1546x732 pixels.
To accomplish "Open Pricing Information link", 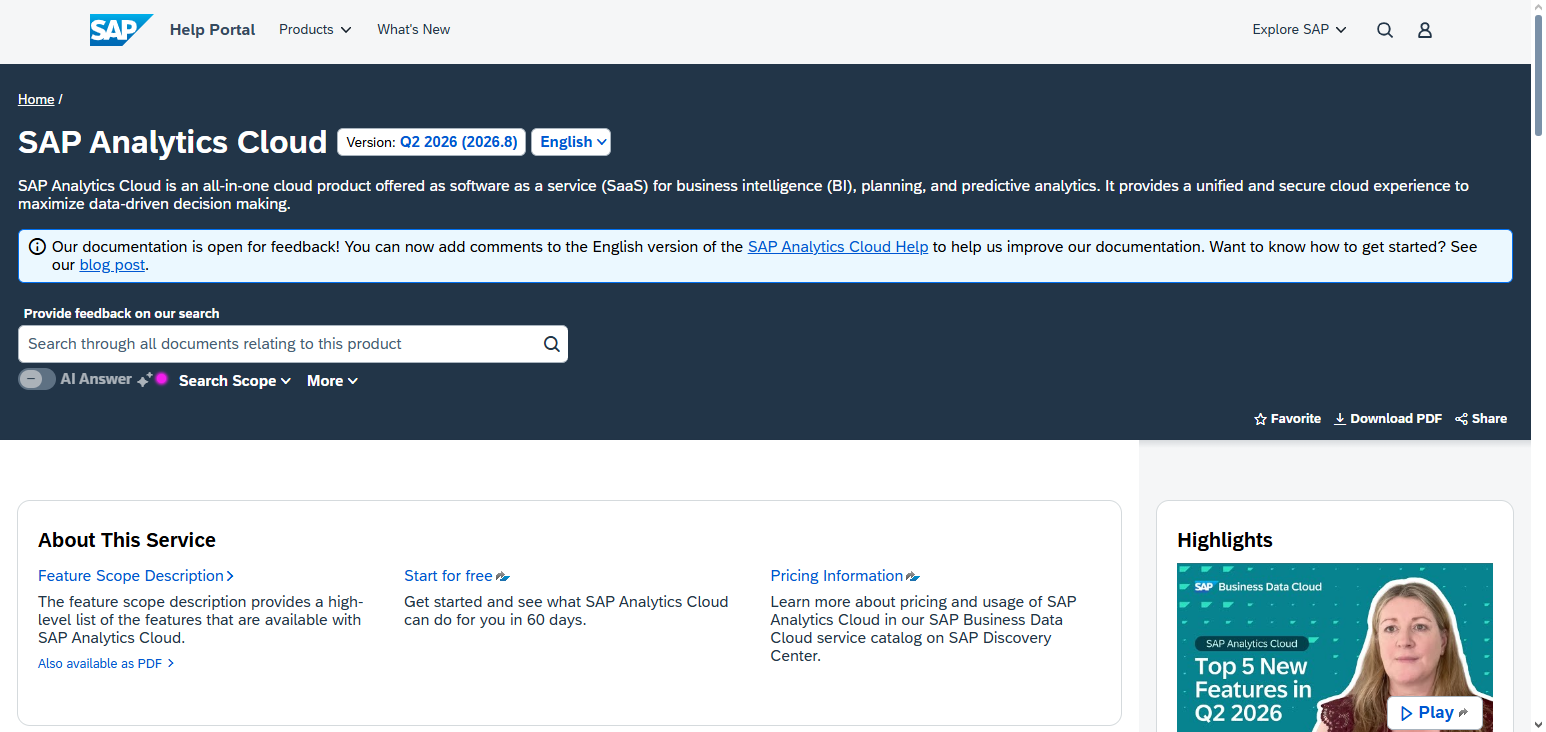I will coord(845,576).
